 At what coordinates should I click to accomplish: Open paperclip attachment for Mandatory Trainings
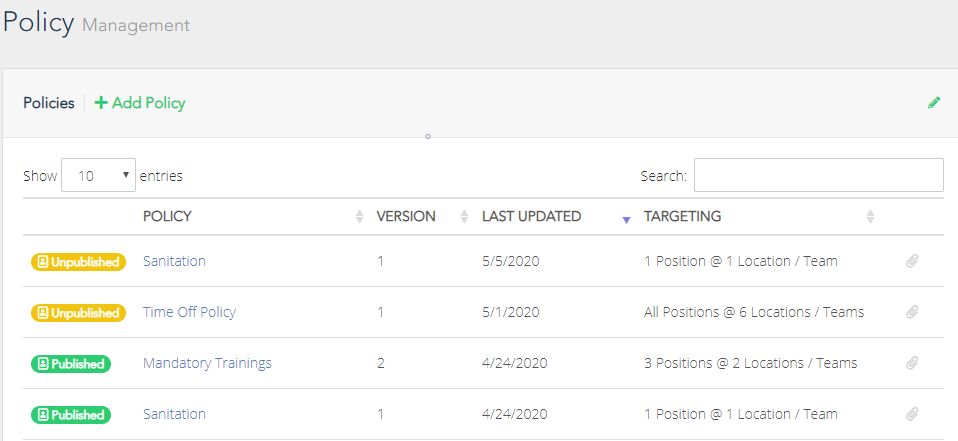[x=912, y=363]
